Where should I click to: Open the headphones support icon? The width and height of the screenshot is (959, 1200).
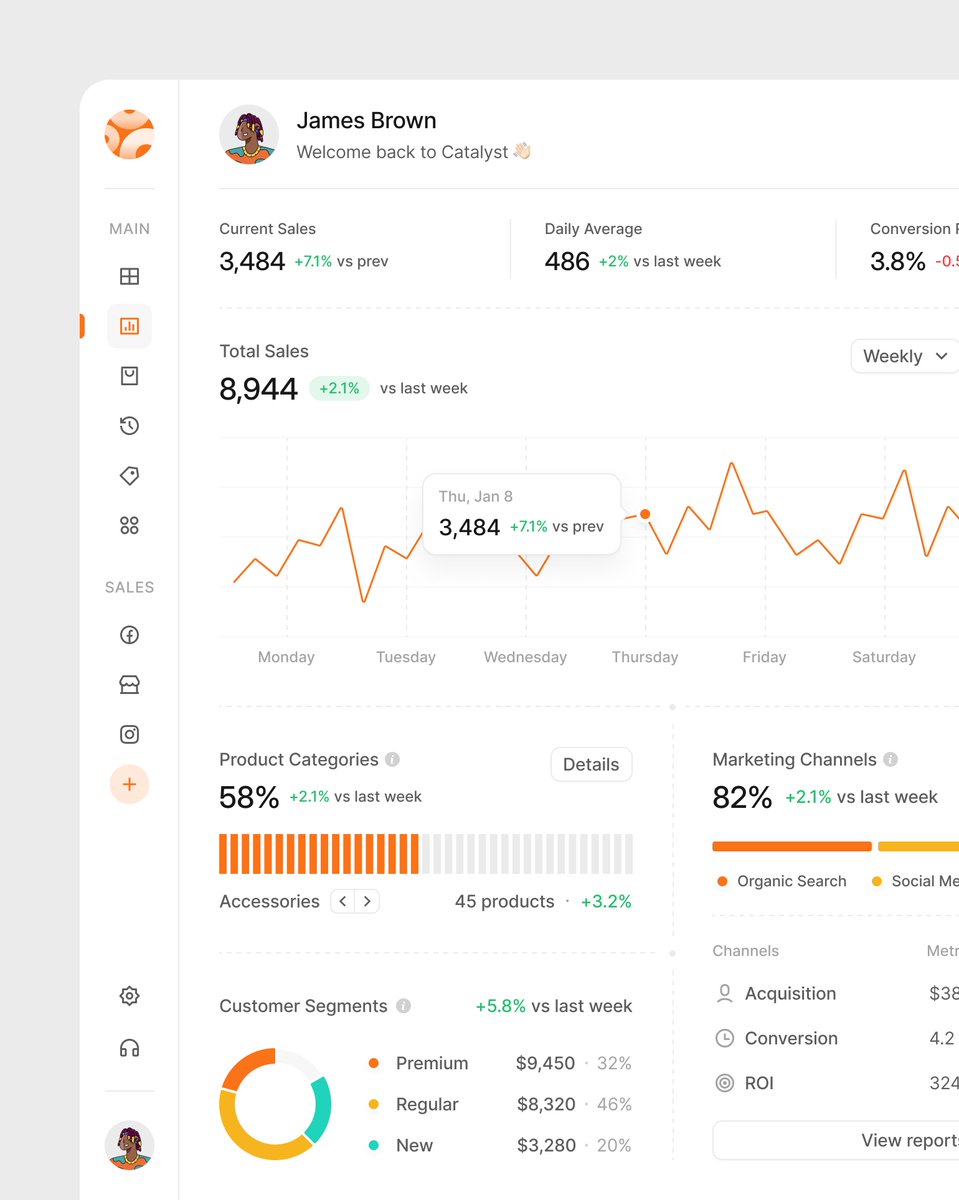coord(129,1048)
